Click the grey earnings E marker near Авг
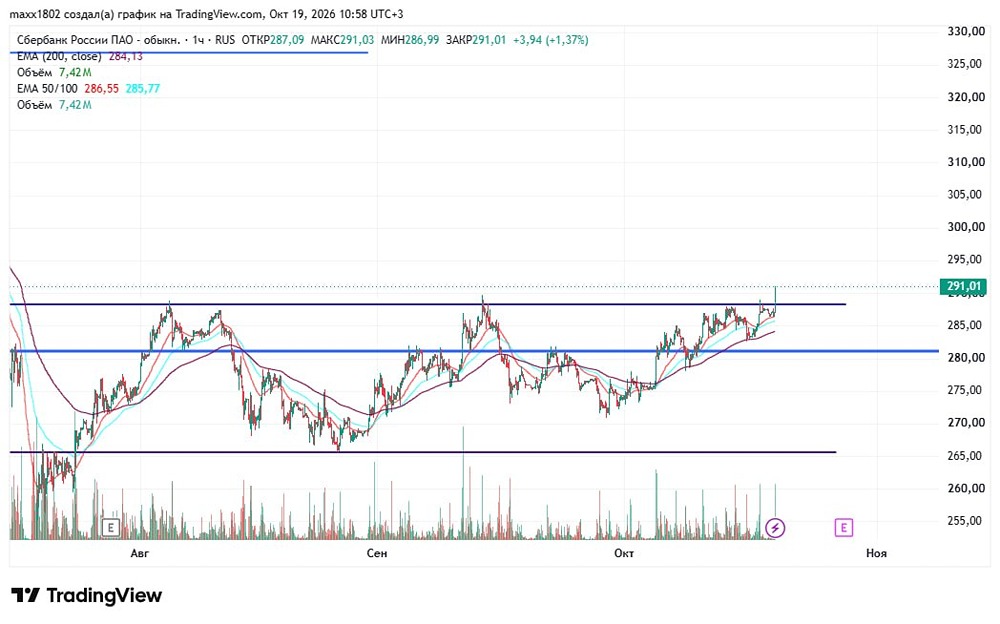This screenshot has width=1000, height=624. [111, 528]
